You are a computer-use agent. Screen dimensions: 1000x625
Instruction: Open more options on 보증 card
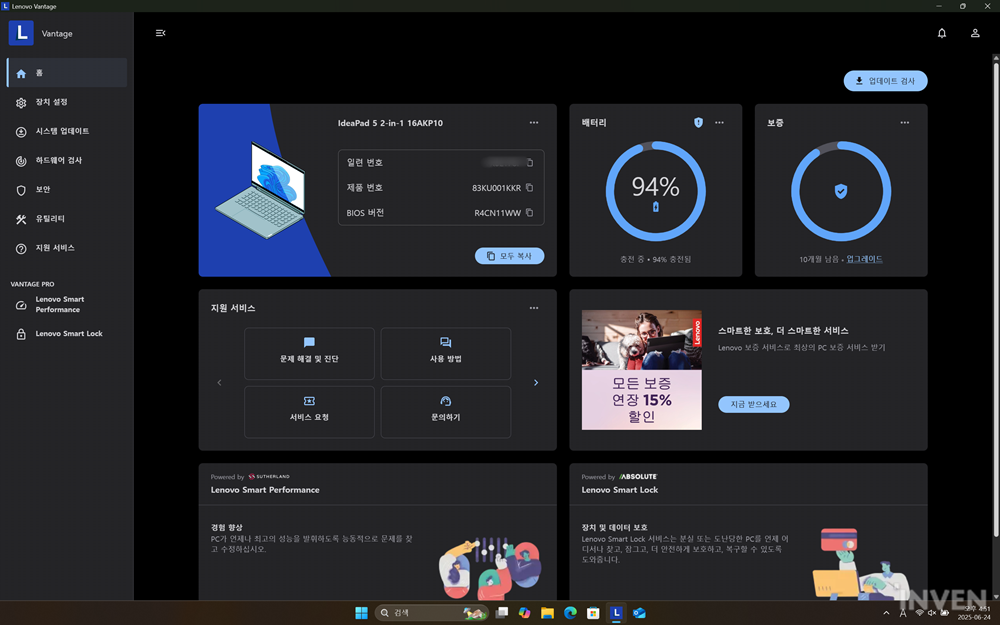[x=905, y=122]
